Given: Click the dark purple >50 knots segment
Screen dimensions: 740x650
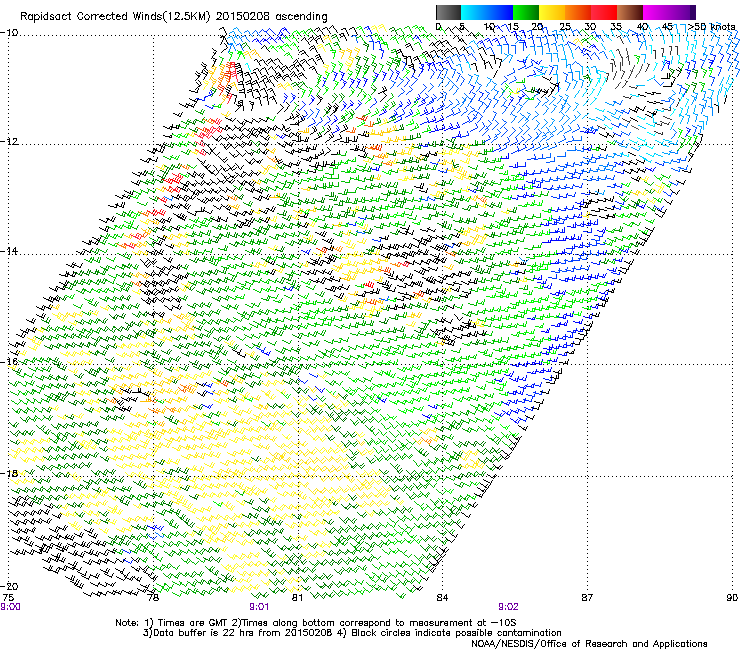Looking at the screenshot, I should [692, 12].
